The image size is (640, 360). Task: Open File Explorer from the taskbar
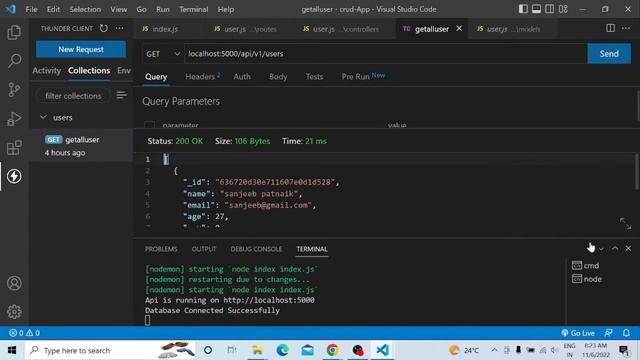(257, 350)
